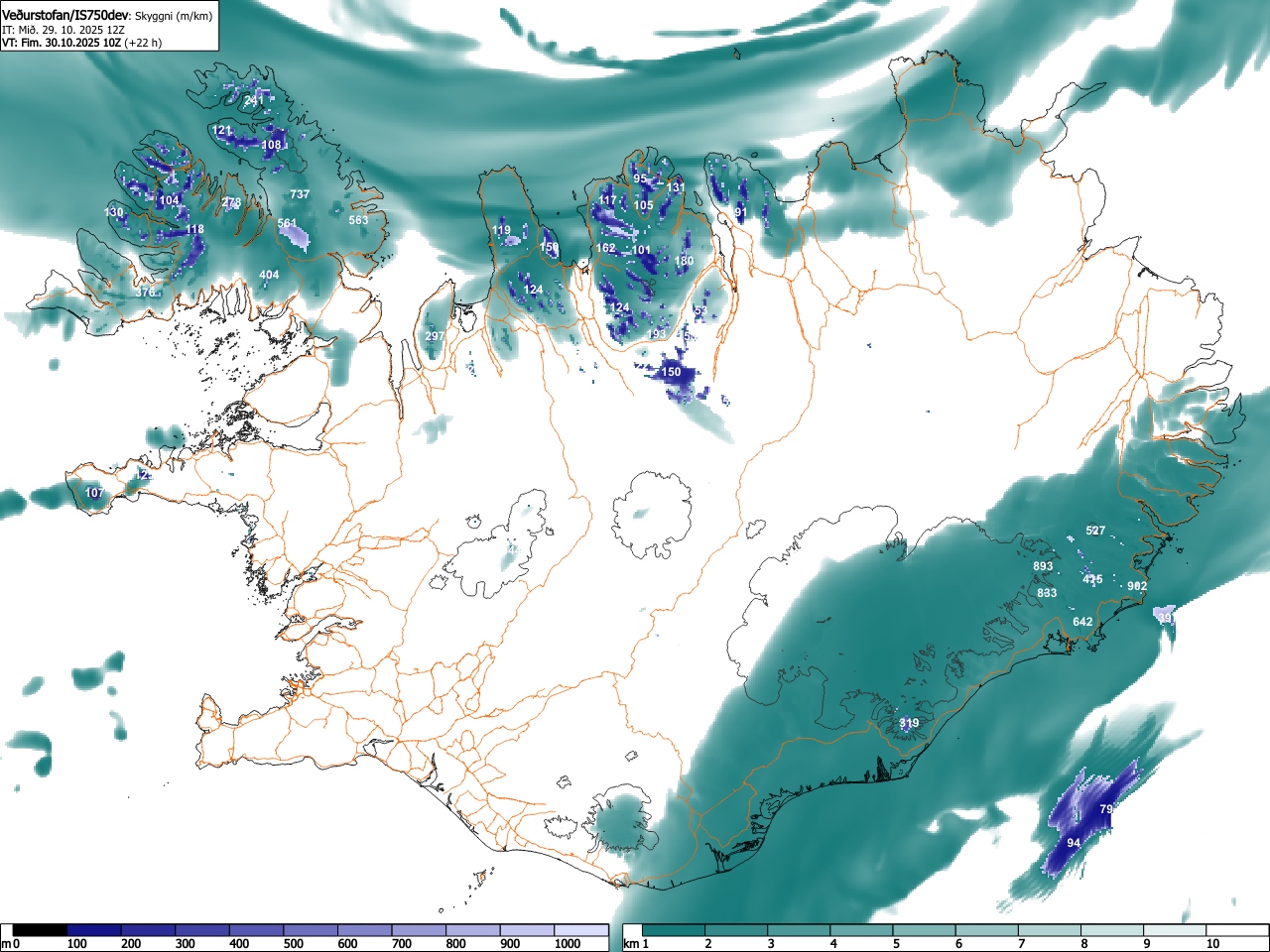Click the visibility value 119 on the map
Image resolution: width=1270 pixels, height=952 pixels.
pos(502,231)
